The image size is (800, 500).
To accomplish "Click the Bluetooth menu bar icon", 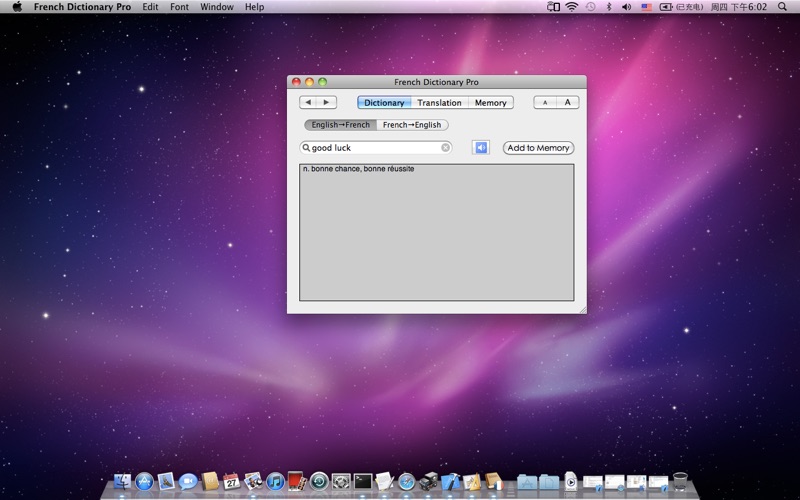I will click(609, 7).
